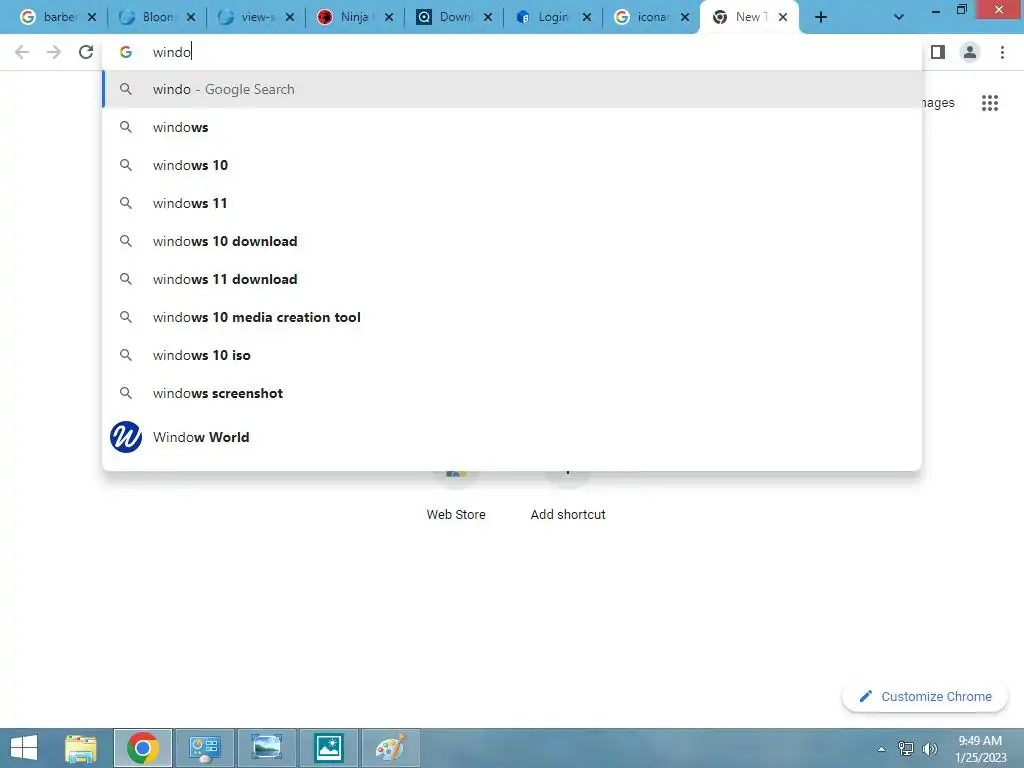Open the Control Panel taskbar icon
This screenshot has height=768, width=1024.
coord(204,748)
